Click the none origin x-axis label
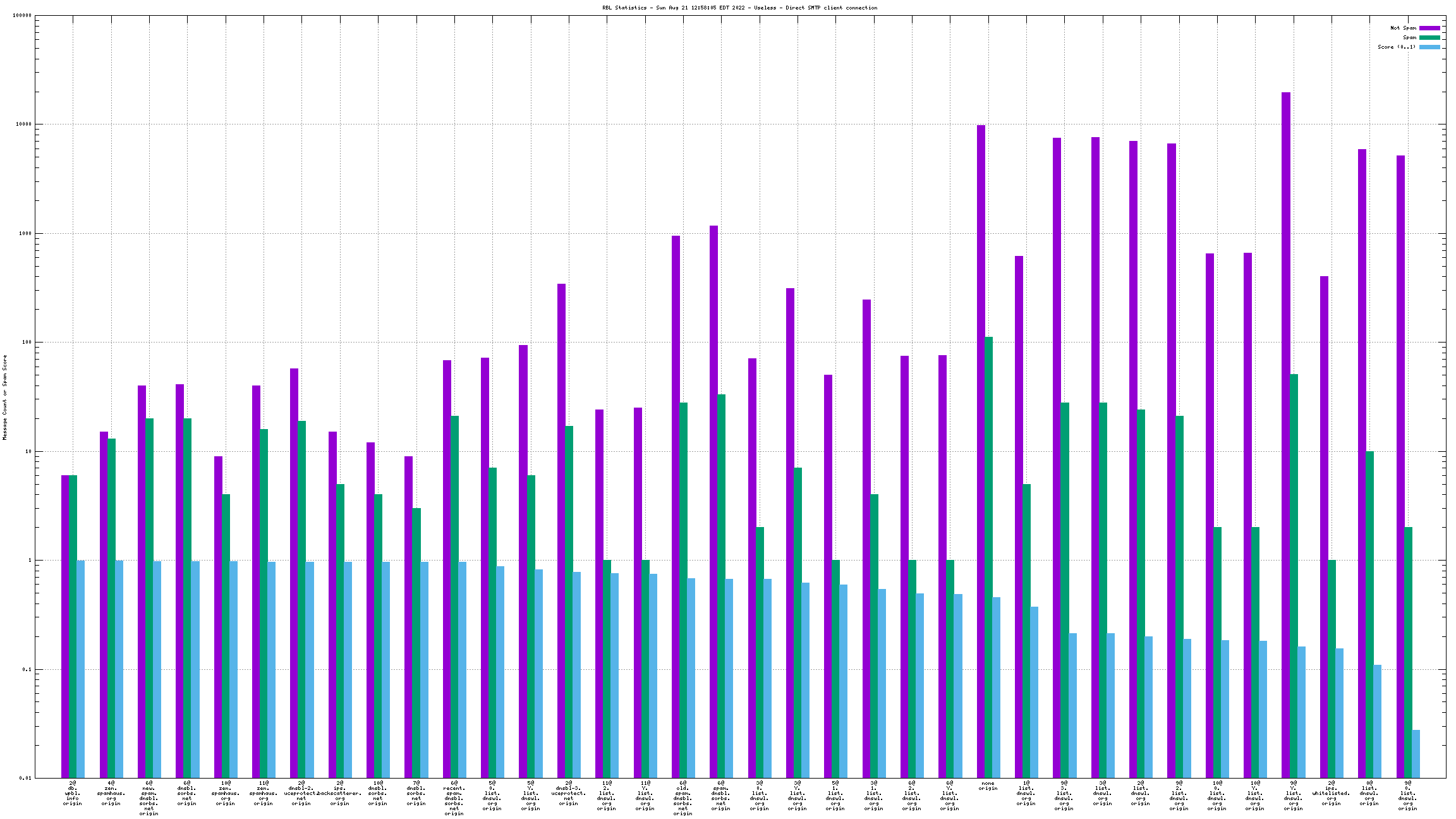Screen dimensions: 1456x819 988,786
